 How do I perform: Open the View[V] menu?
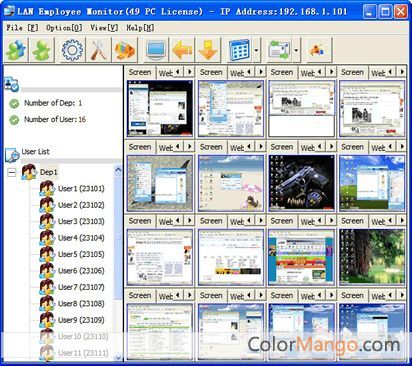pyautogui.click(x=104, y=28)
